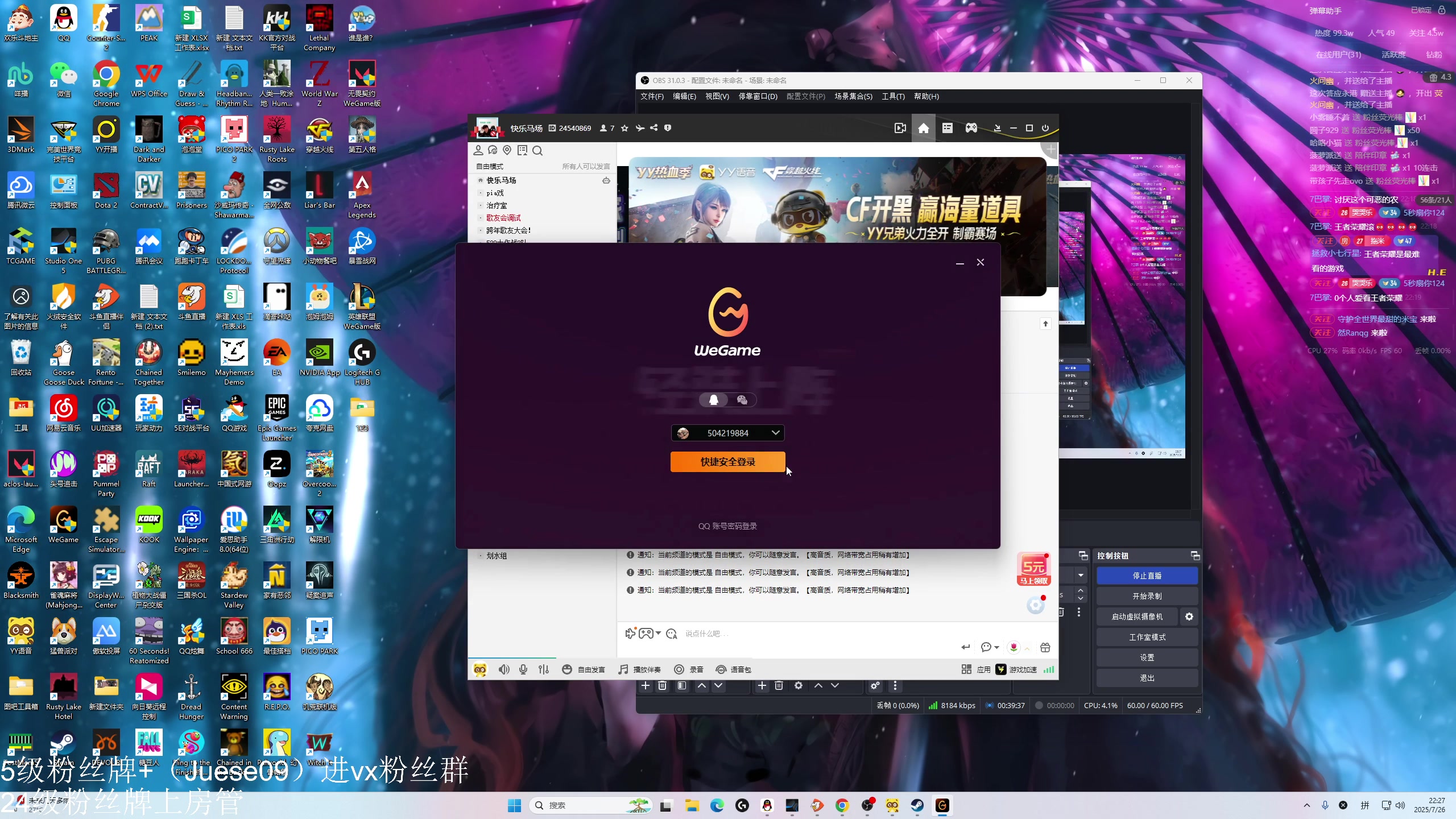Image resolution: width=1456 pixels, height=819 pixels.
Task: Select 歌友会调试 sub-channel in YY
Action: (x=503, y=218)
